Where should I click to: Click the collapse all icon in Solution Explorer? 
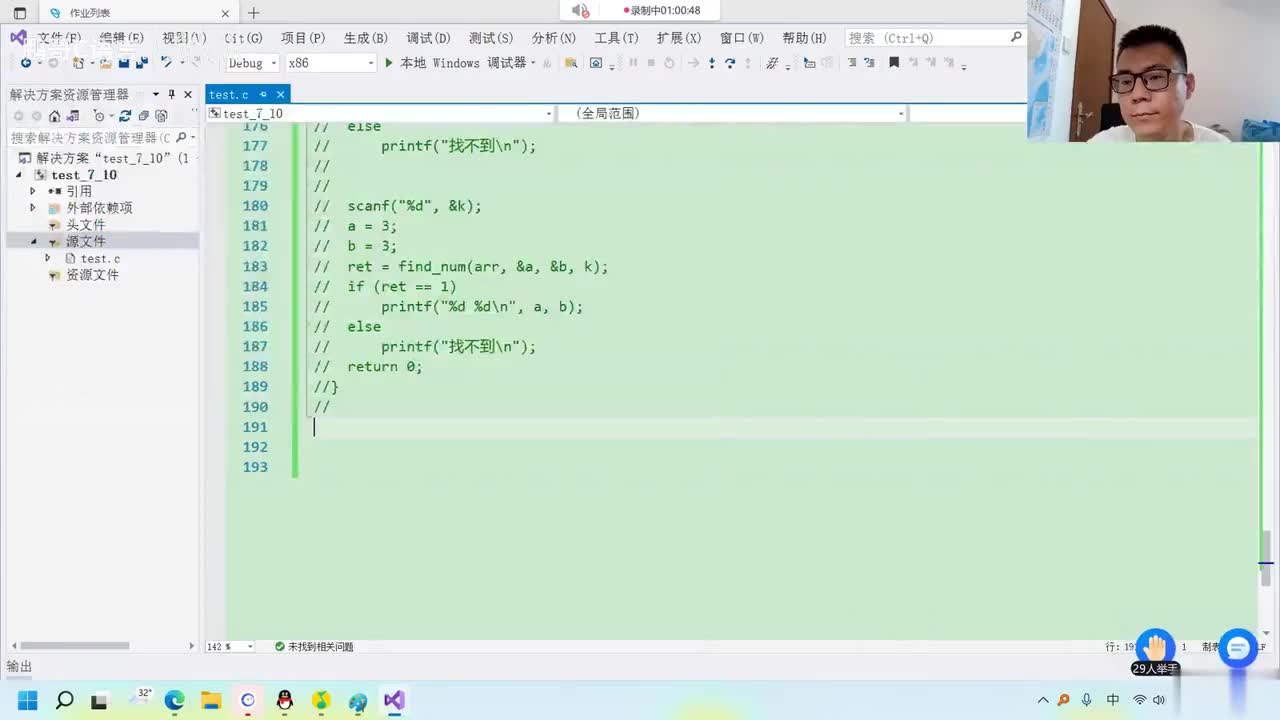pyautogui.click(x=143, y=116)
